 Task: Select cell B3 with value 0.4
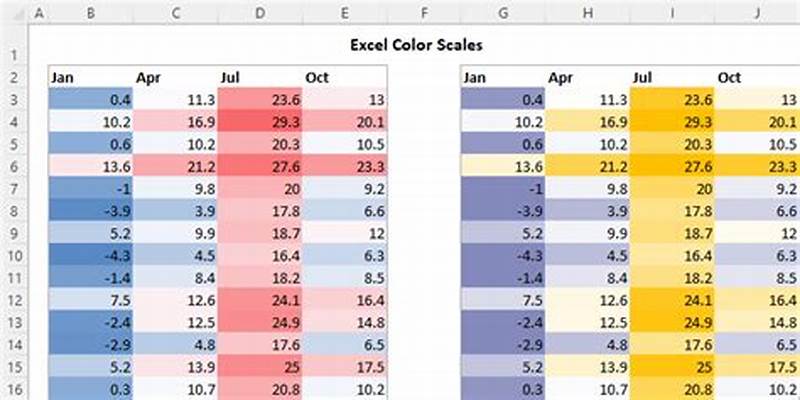pos(91,99)
